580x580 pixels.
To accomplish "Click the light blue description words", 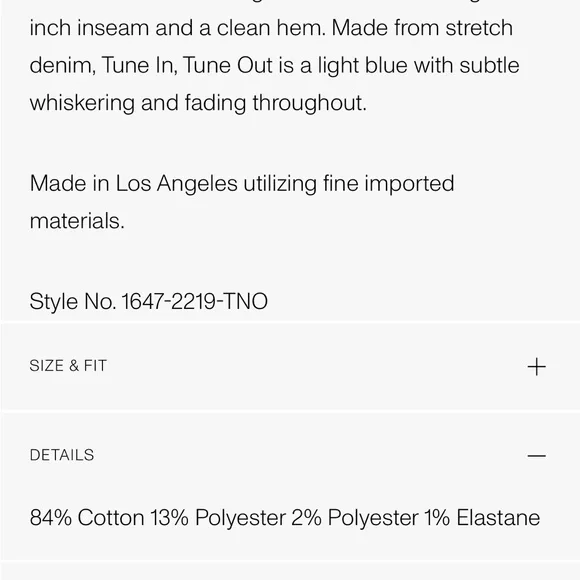I will coord(357,65).
